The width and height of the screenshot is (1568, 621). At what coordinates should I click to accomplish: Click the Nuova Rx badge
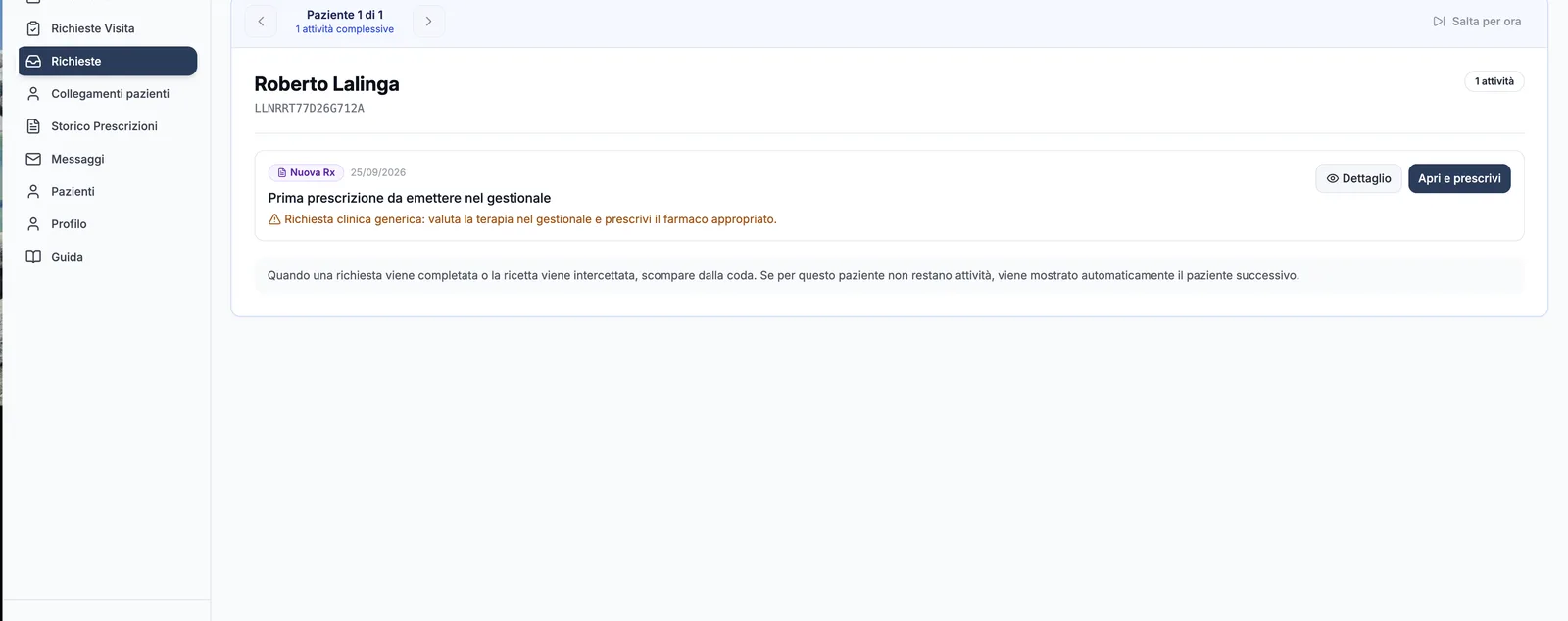[306, 172]
